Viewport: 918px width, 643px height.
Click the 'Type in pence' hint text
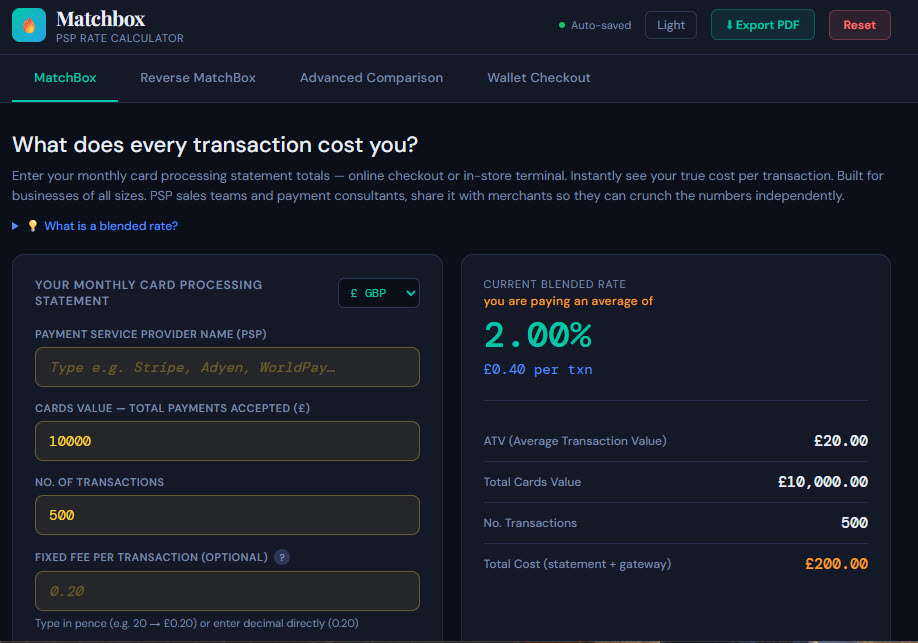pos(197,623)
